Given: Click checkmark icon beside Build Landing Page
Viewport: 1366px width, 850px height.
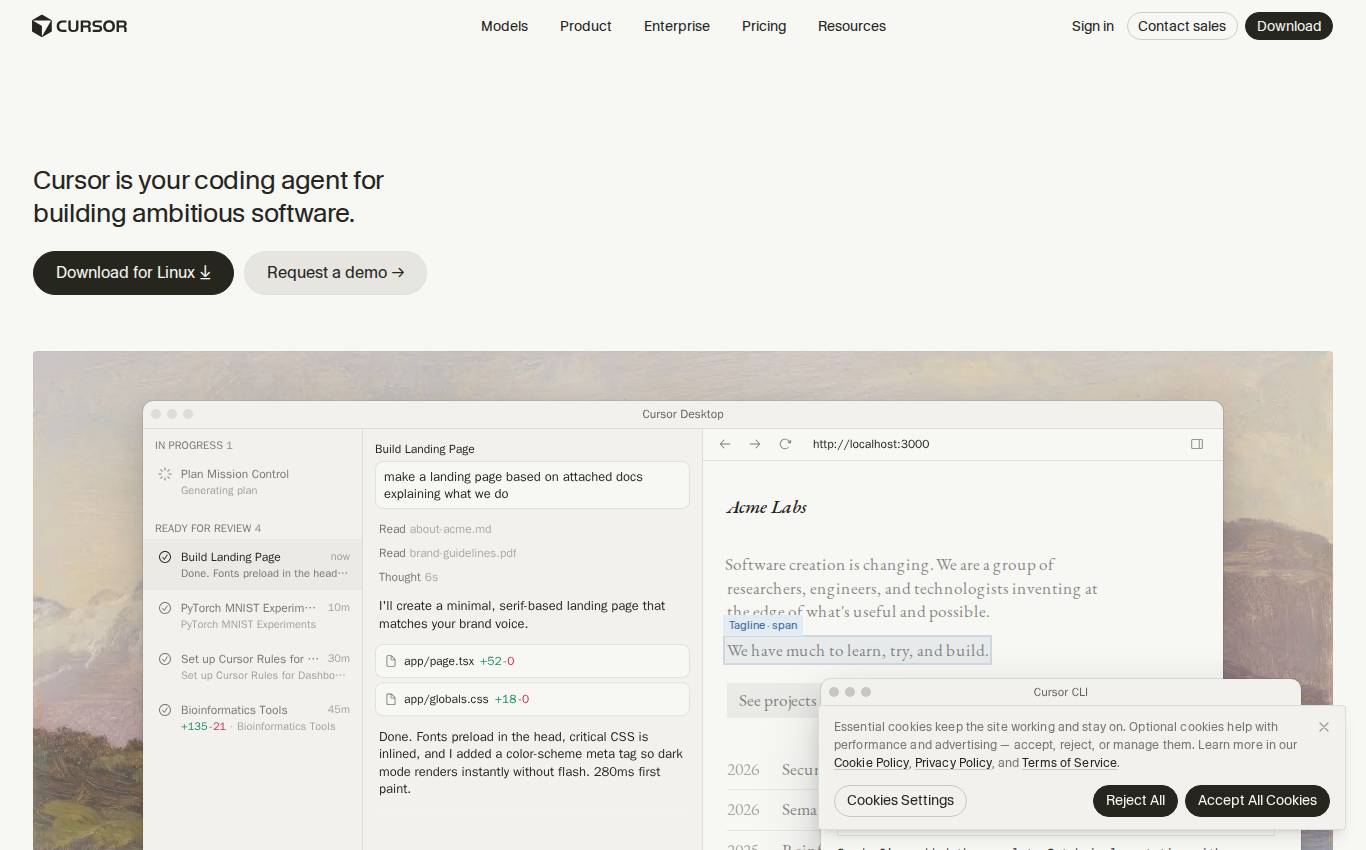Looking at the screenshot, I should [x=165, y=557].
